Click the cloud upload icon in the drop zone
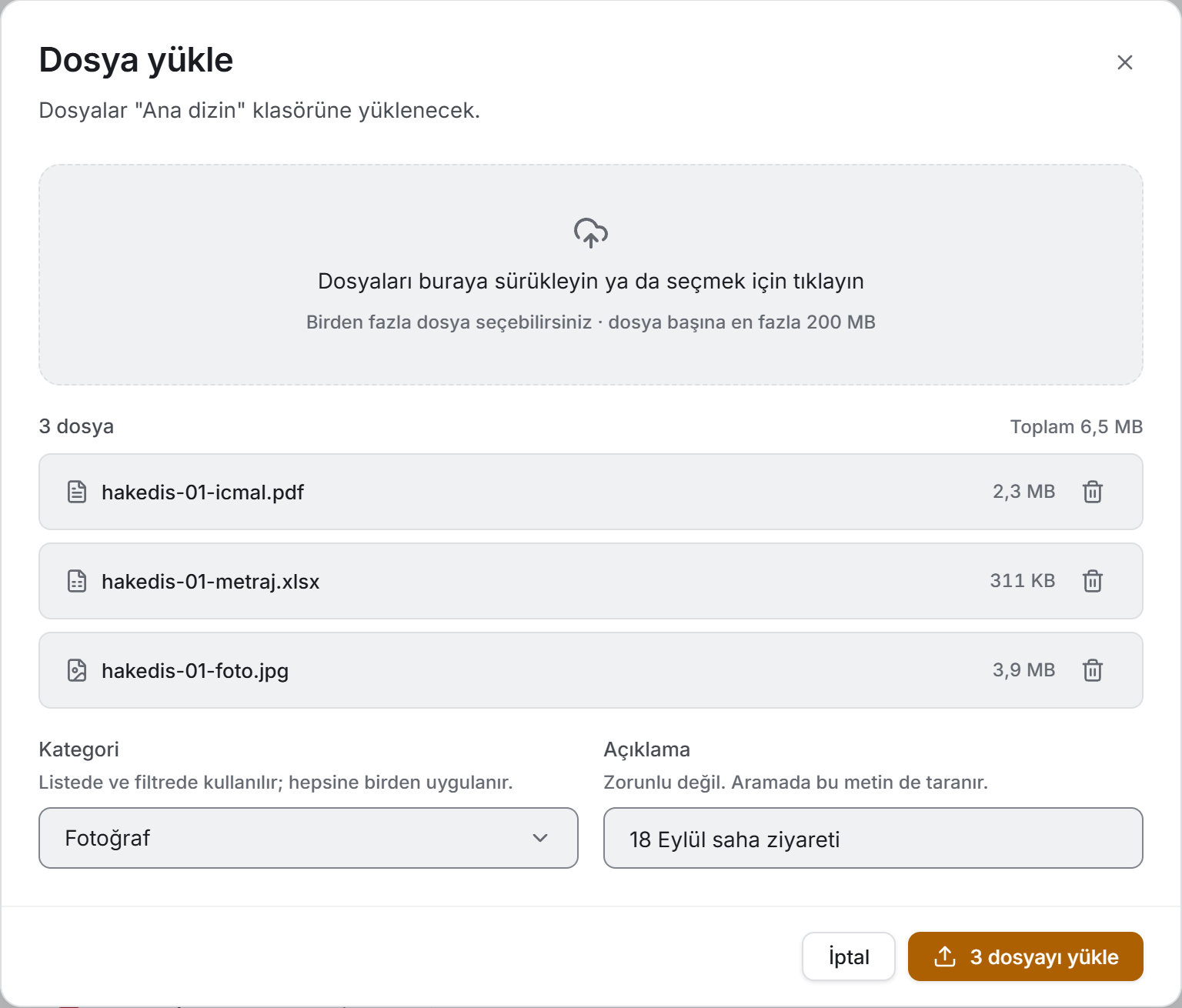Viewport: 1182px width, 1008px height. pos(591,232)
